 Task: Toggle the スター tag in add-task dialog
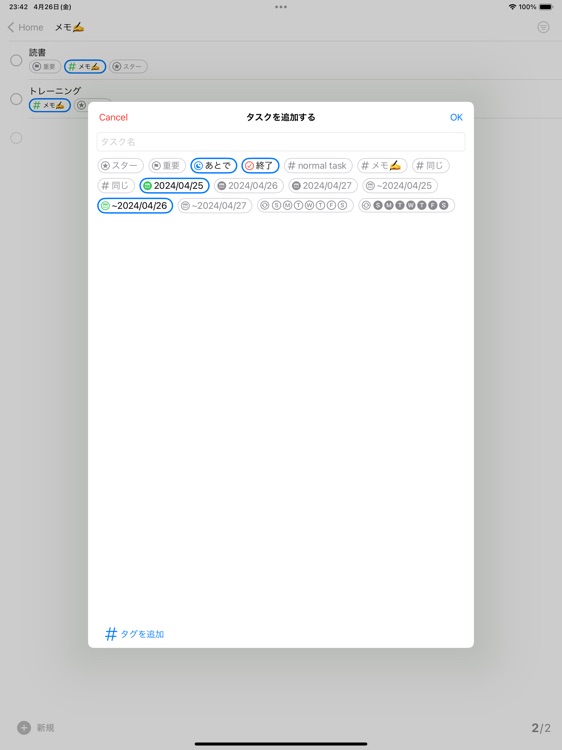(121, 165)
